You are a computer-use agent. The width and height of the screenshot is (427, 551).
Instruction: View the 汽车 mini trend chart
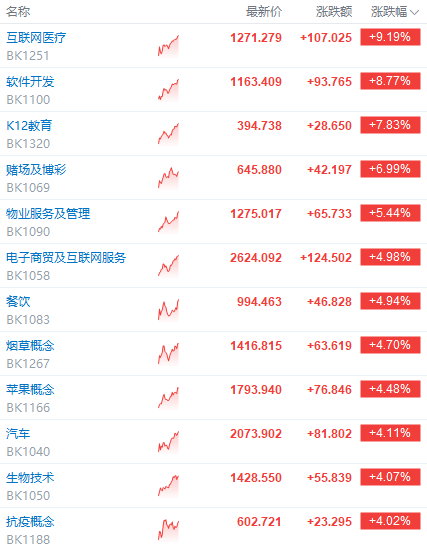(x=168, y=442)
